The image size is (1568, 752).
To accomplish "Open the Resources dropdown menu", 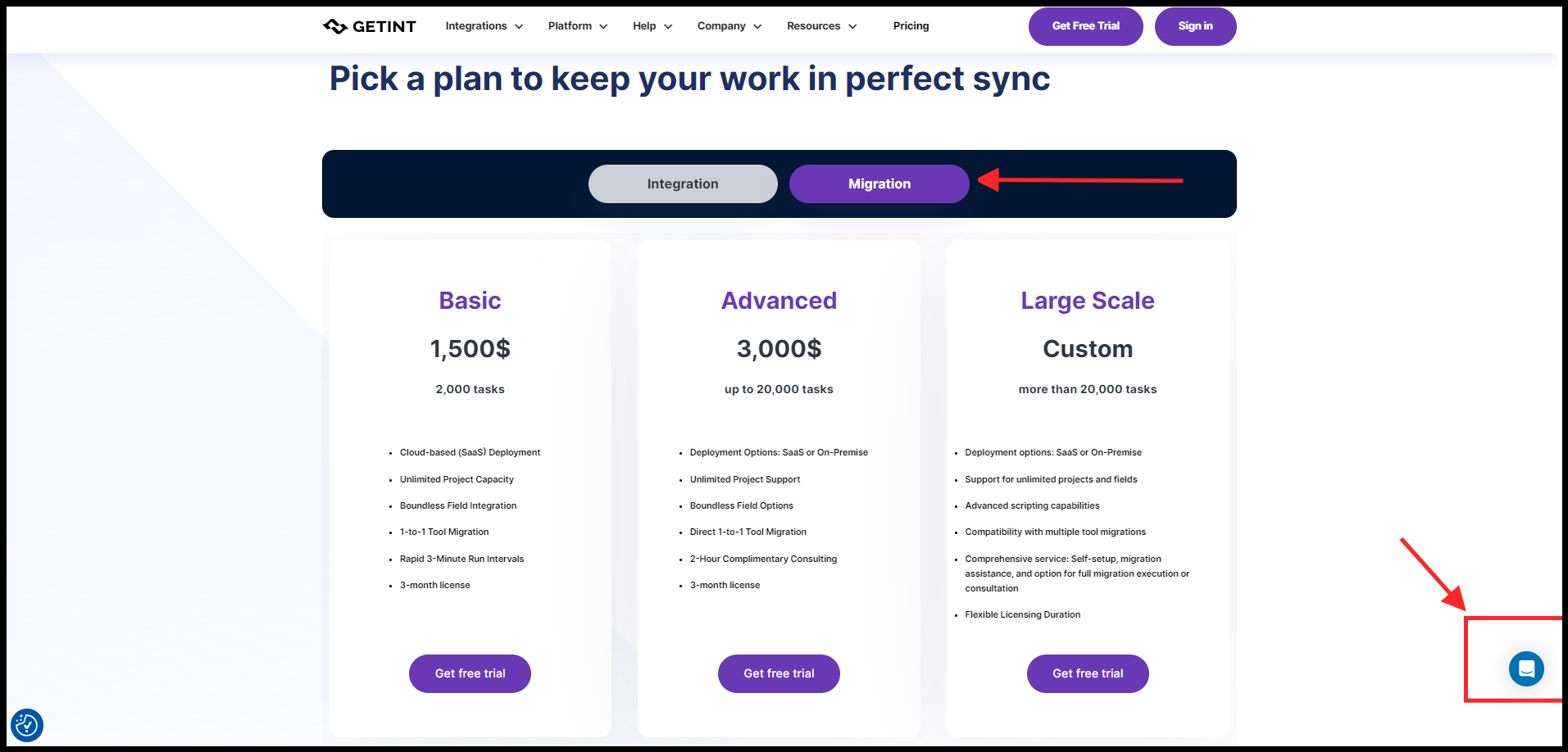I will coord(821,26).
